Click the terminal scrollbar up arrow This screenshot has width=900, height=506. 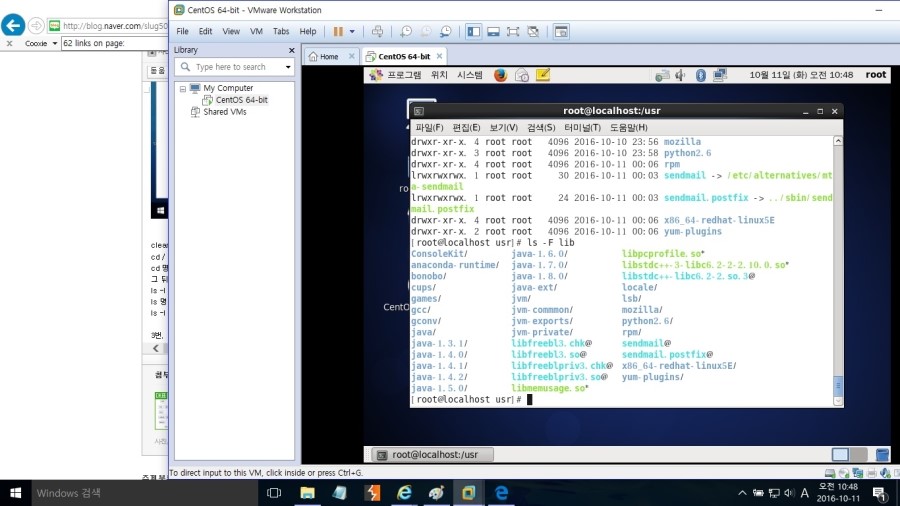[x=838, y=141]
